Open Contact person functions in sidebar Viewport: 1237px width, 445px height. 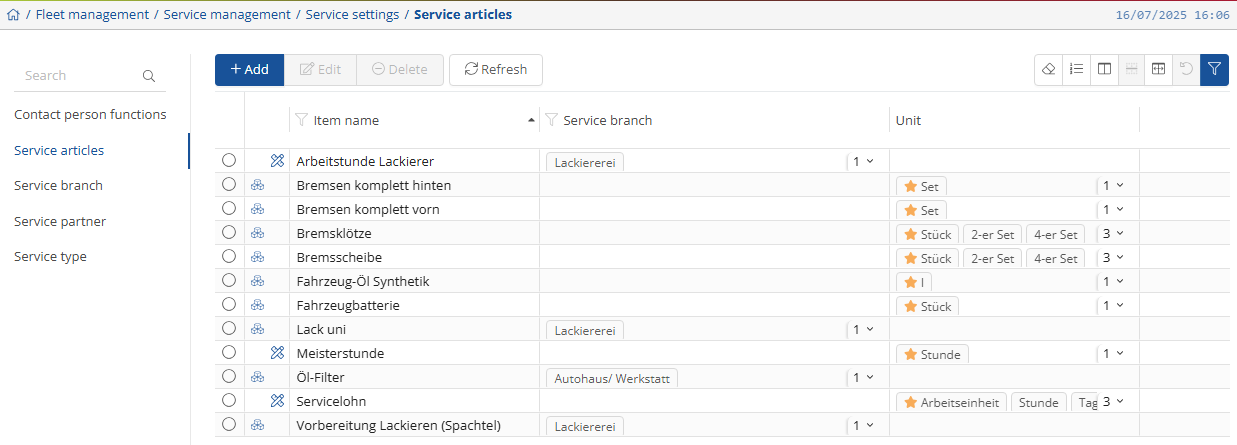[90, 115]
